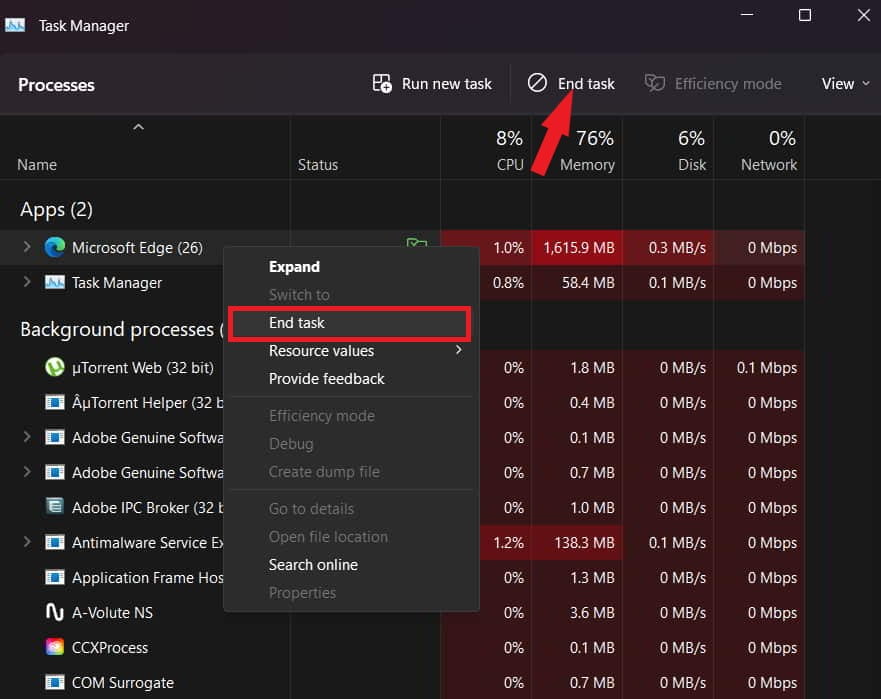Screen dimensions: 881x699
Task: Click the Microsoft Edge app icon
Action: tap(55, 248)
